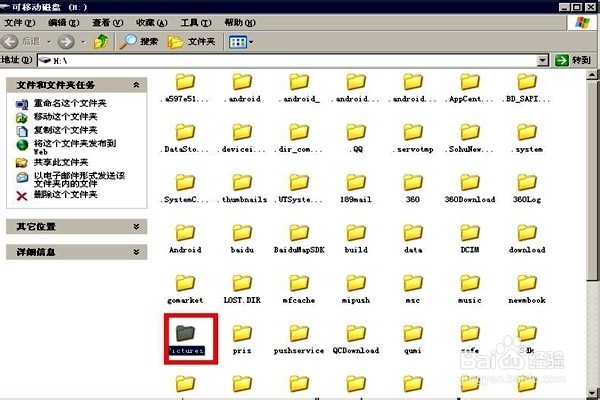This screenshot has width=600, height=400.
Task: Select the selected Pictures folder
Action: click(x=186, y=339)
